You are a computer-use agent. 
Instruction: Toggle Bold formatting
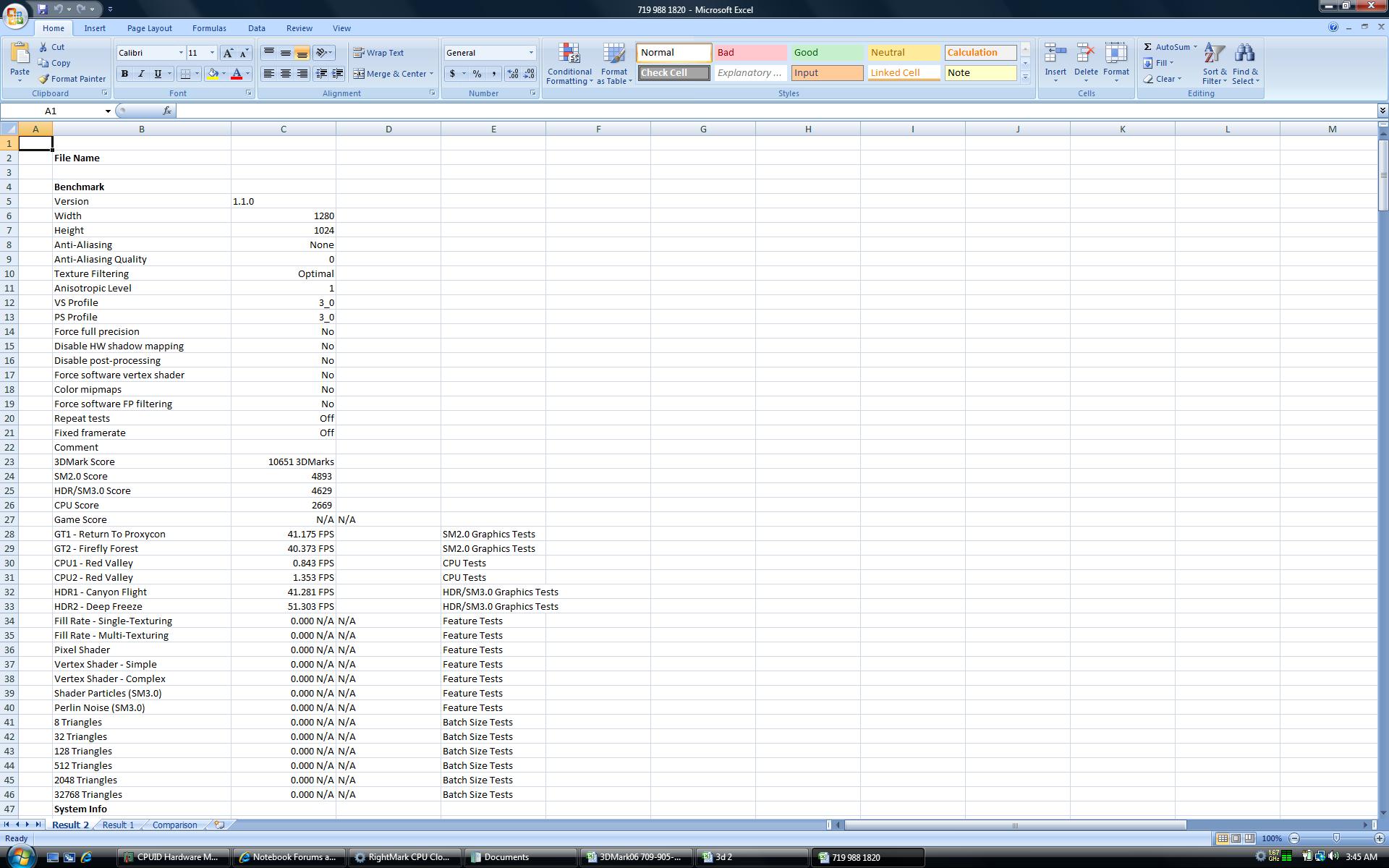[x=124, y=74]
